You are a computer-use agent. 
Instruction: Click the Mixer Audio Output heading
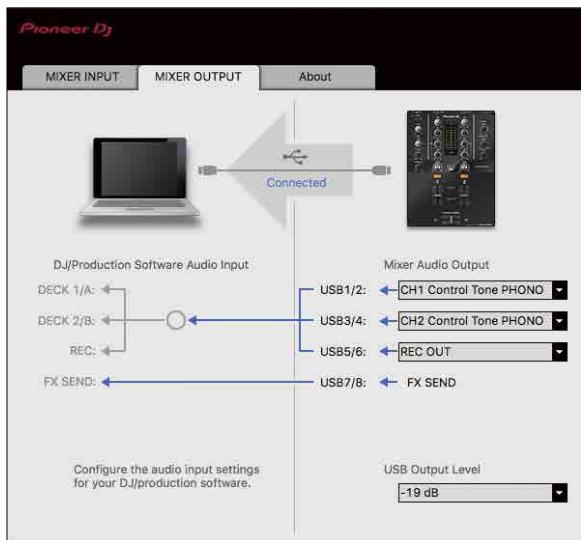[437, 265]
